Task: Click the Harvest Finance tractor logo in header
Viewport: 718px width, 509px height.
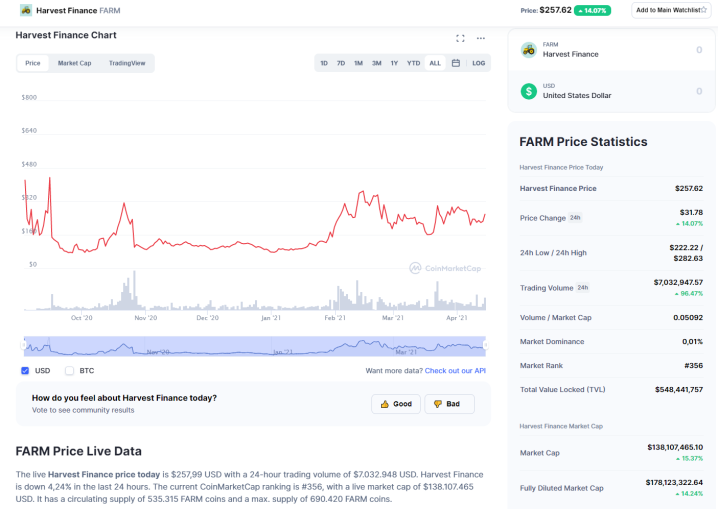Action: click(26, 10)
